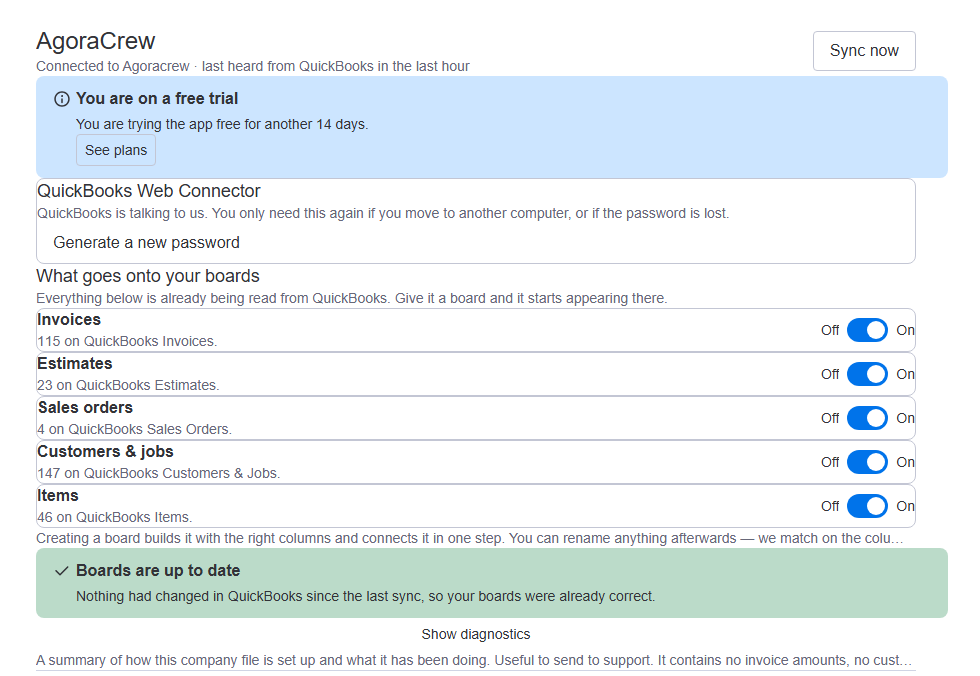Click "46 on QuickBooks Items." text

[114, 517]
